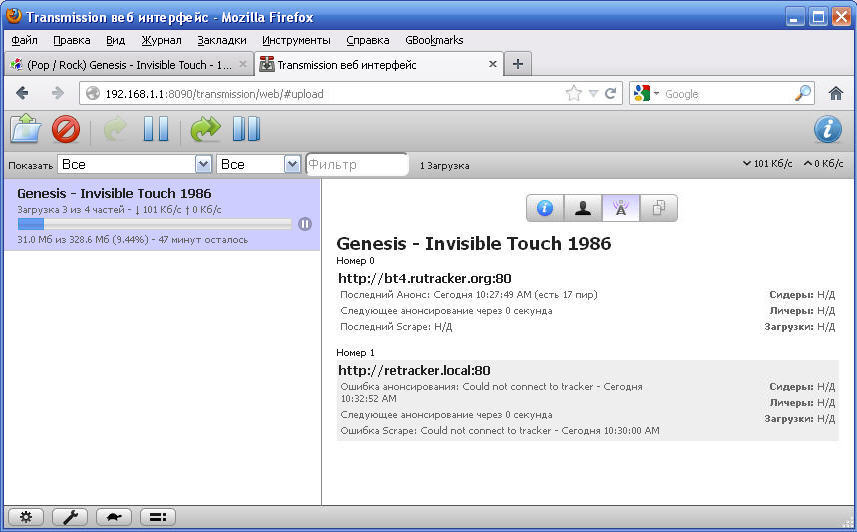This screenshot has width=857, height=532.
Task: Start selected torrent with greyed green arrow
Action: click(115, 130)
